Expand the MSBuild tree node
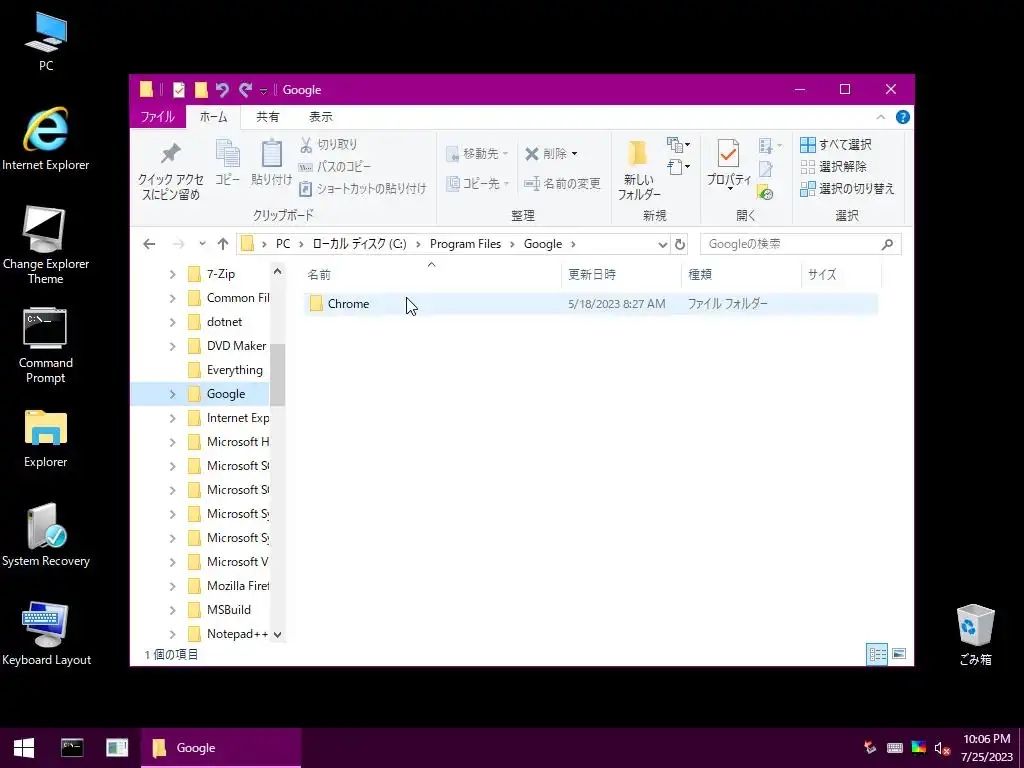1024x768 pixels. (172, 611)
